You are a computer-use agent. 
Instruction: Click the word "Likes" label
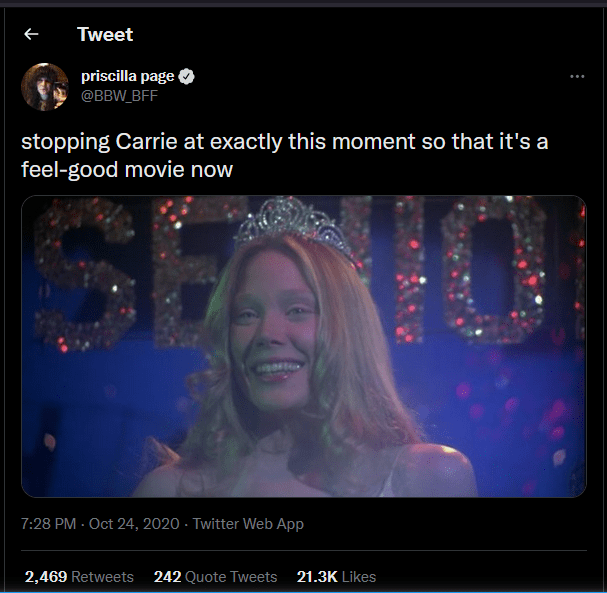click(358, 577)
